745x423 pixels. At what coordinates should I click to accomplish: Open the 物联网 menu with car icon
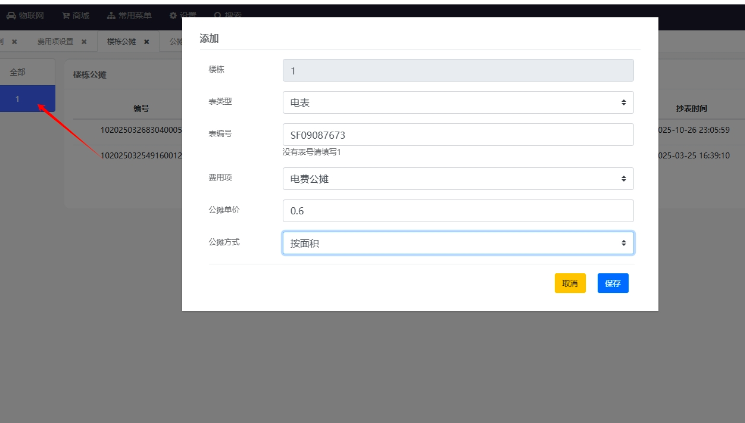(x=25, y=16)
